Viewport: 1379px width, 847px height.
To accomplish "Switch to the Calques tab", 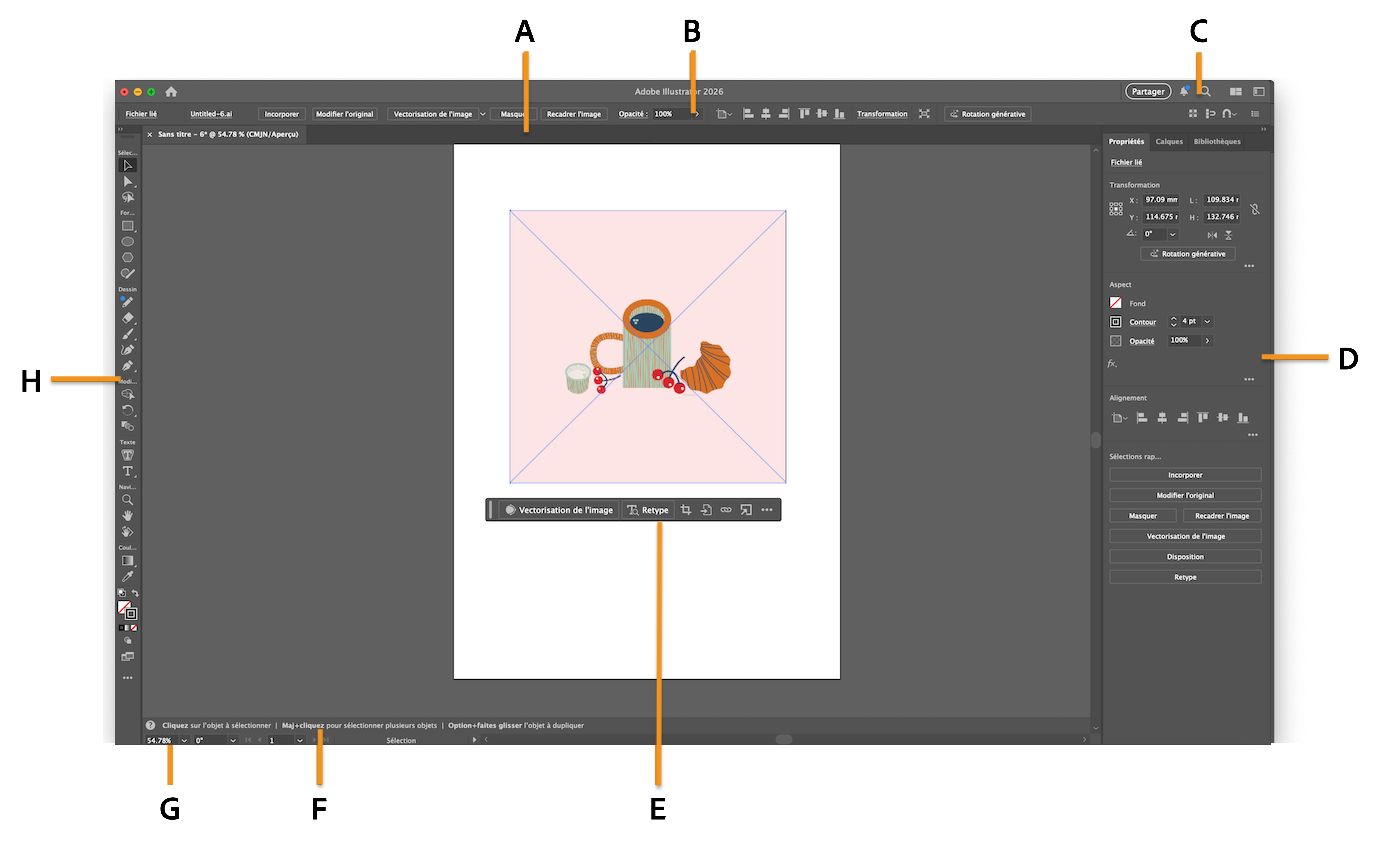I will click(x=1169, y=141).
